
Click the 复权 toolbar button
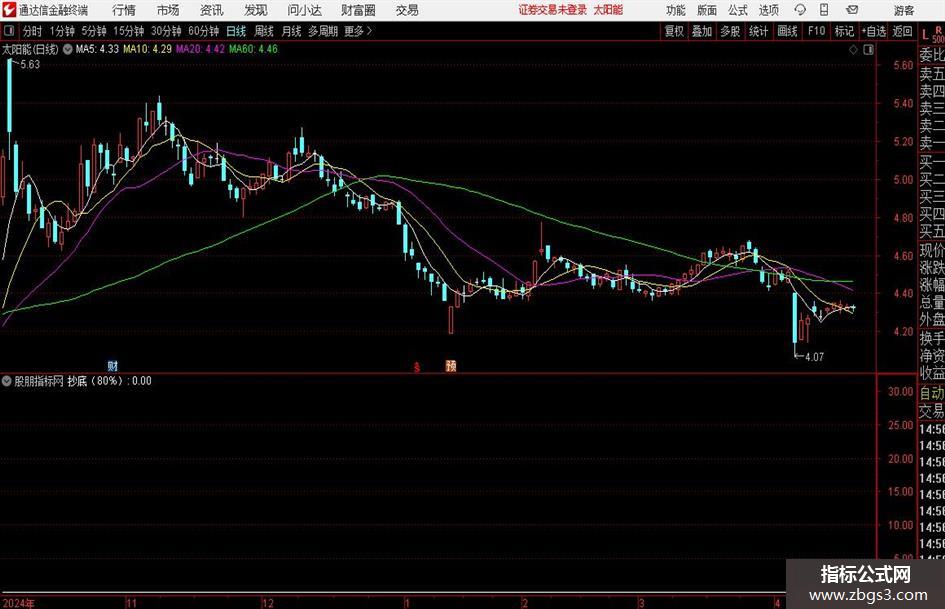pos(674,31)
